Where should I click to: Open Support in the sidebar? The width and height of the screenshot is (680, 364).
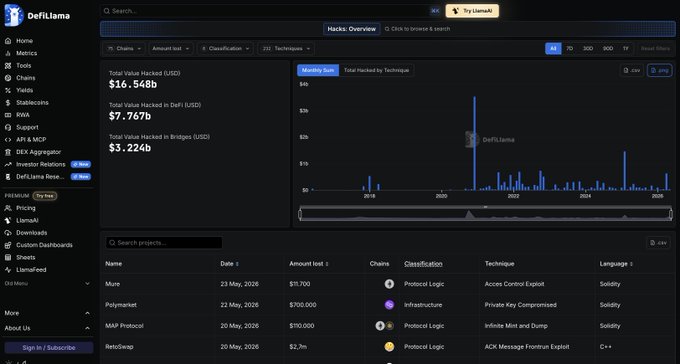tap(27, 128)
